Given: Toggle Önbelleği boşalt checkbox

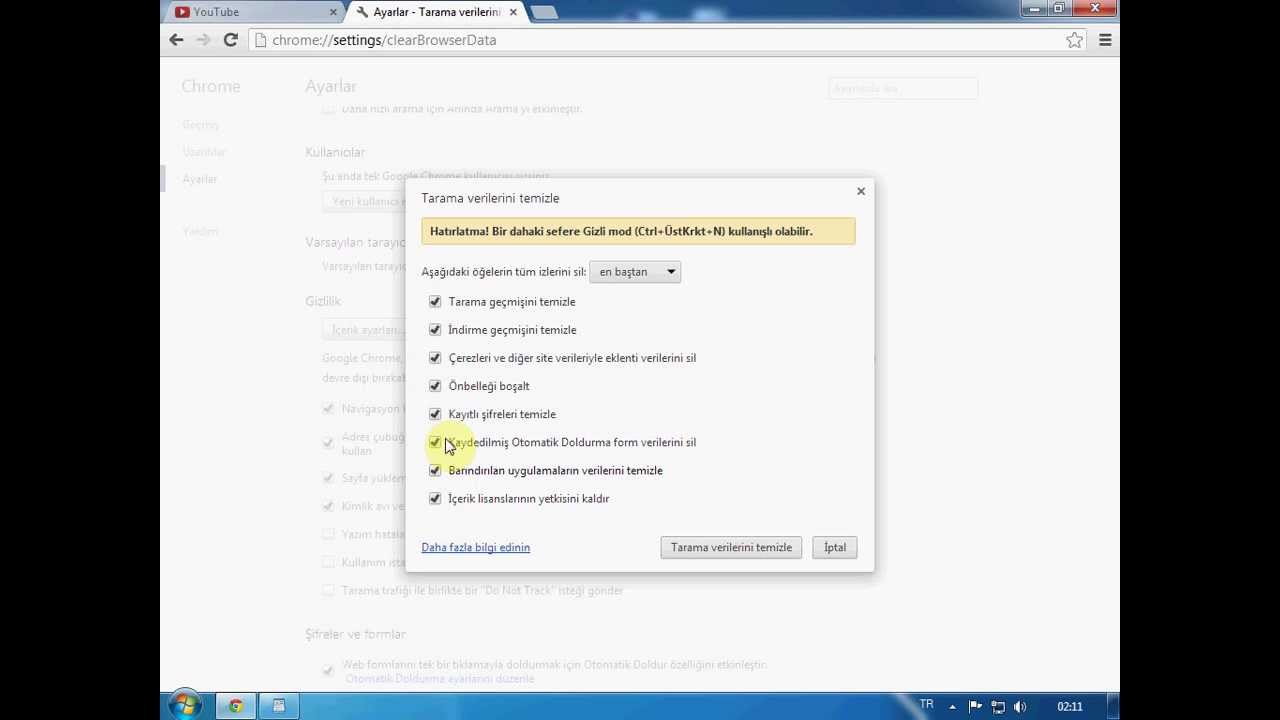Looking at the screenshot, I should click(435, 385).
